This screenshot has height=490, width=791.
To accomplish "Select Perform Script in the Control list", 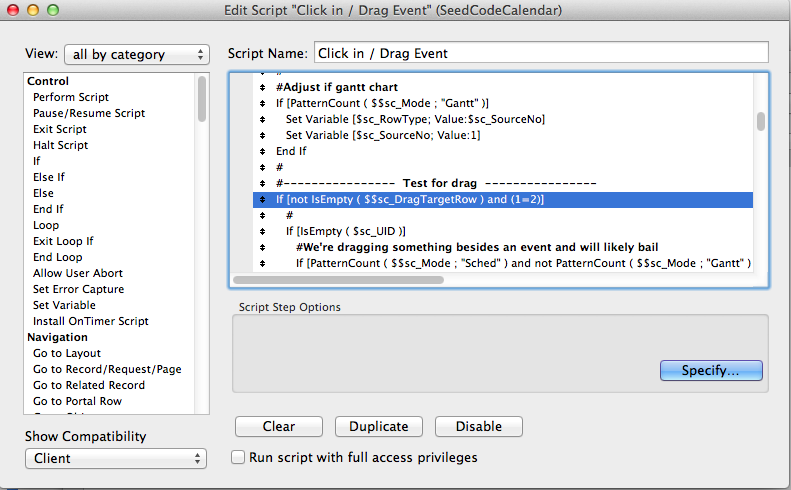I will 71,97.
